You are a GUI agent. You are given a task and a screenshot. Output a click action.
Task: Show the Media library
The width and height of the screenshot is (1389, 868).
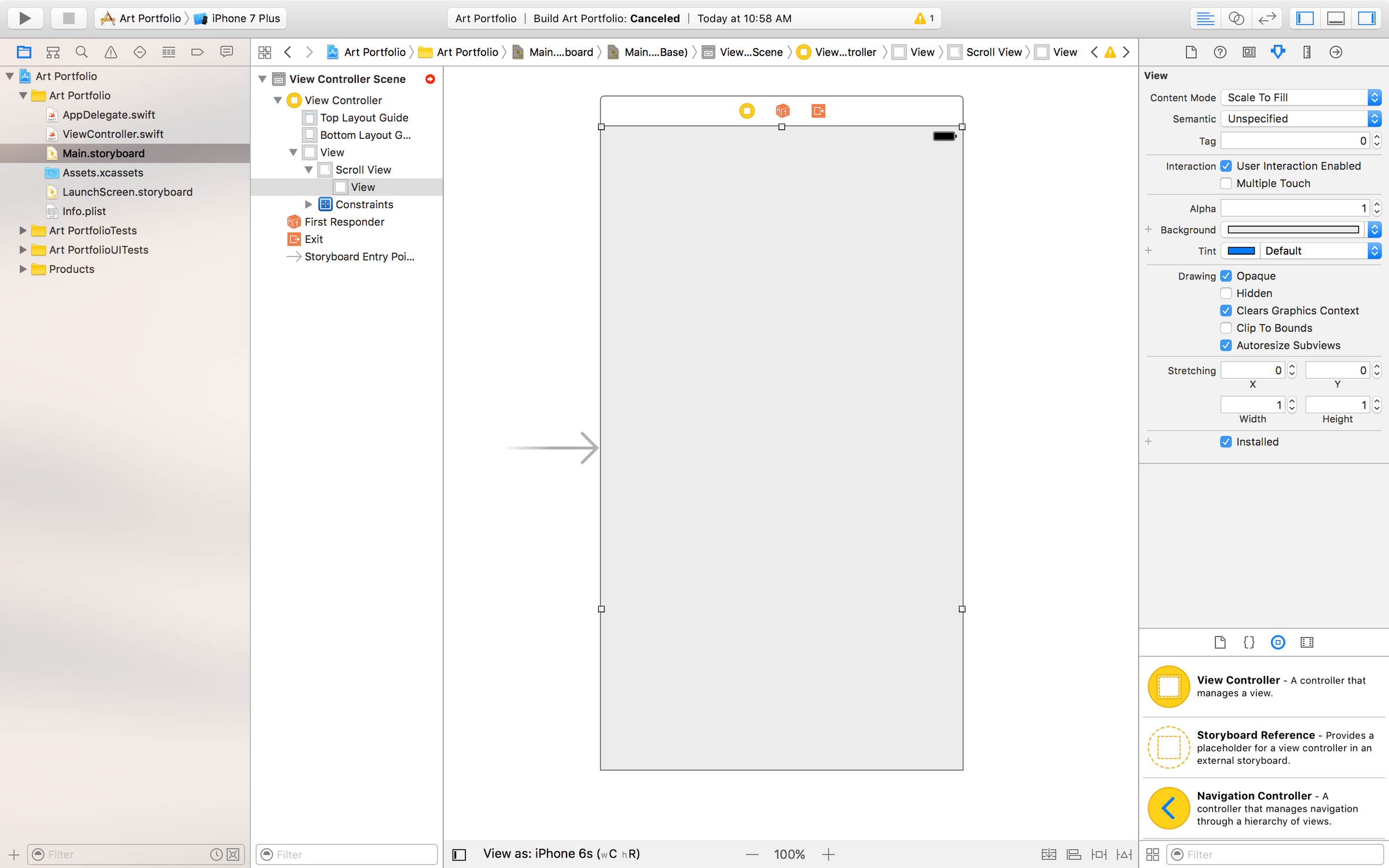[1307, 642]
